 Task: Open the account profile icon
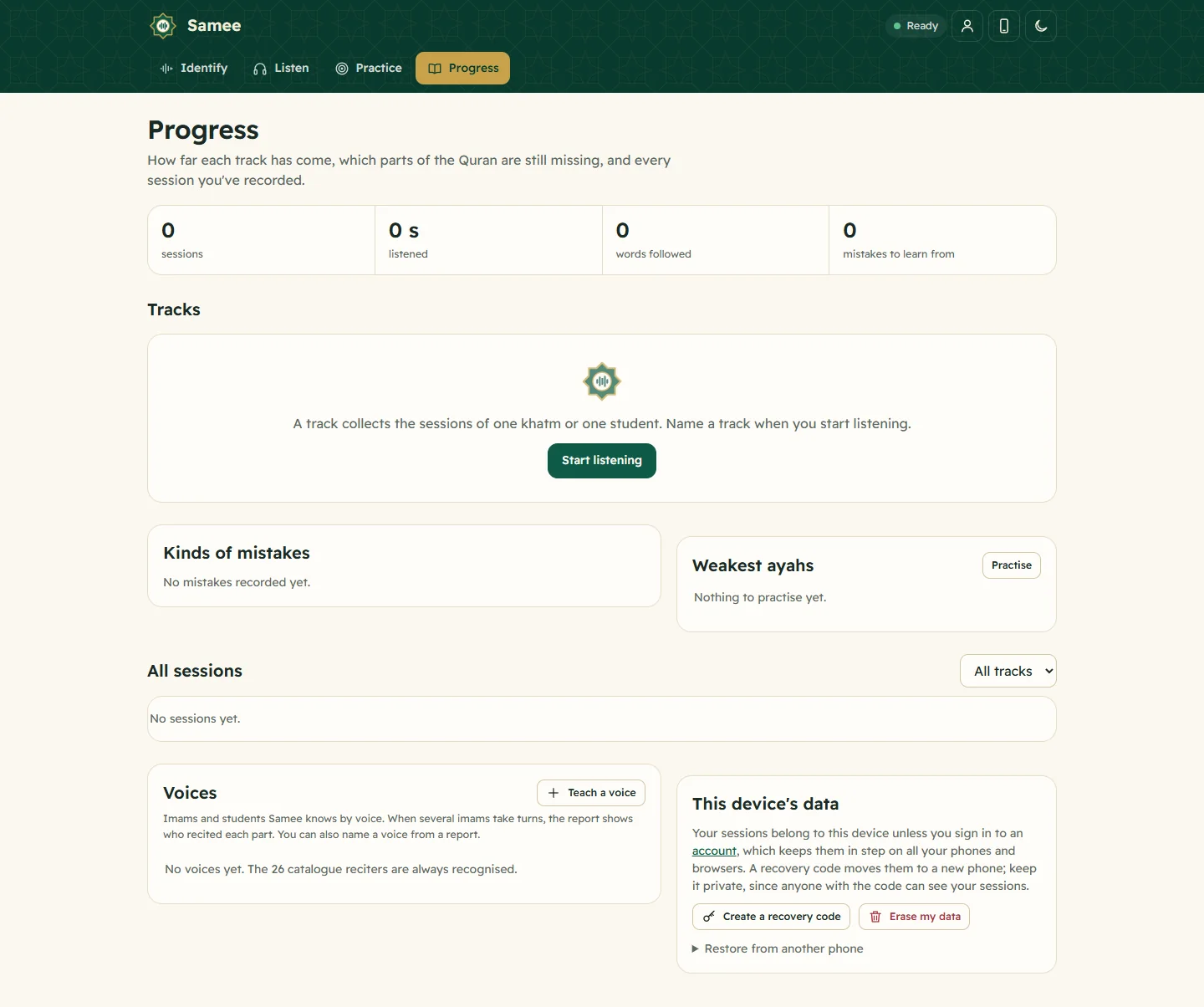[967, 26]
